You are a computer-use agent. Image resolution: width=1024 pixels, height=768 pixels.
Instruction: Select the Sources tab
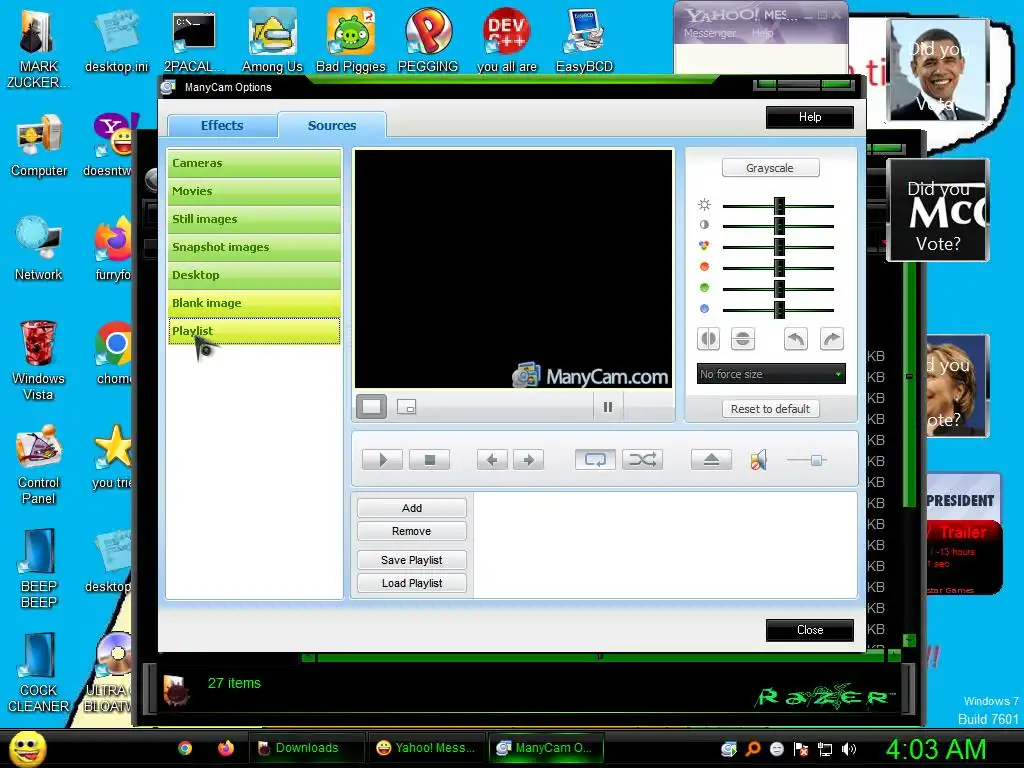(332, 125)
